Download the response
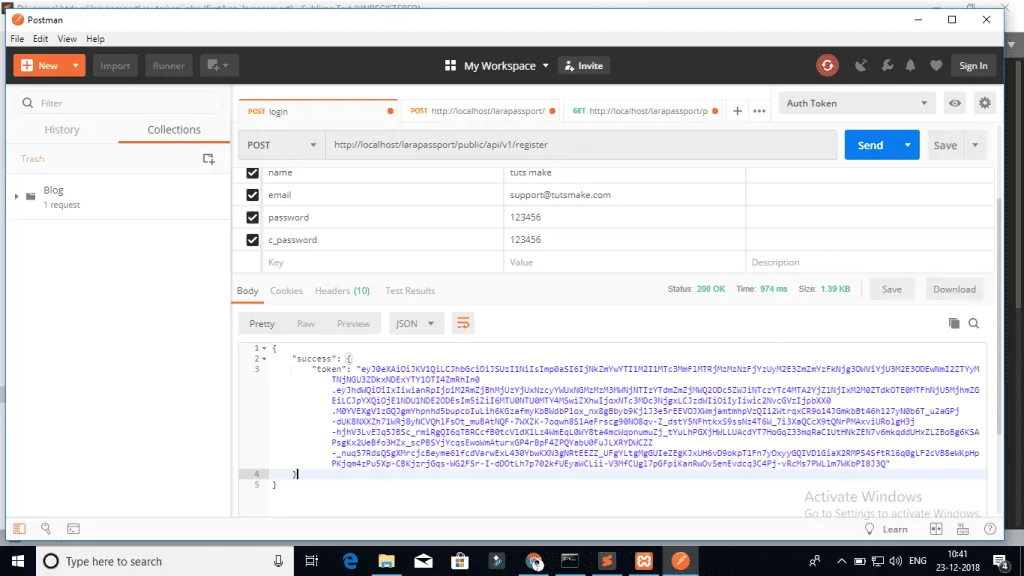This screenshot has width=1024, height=576. point(954,289)
